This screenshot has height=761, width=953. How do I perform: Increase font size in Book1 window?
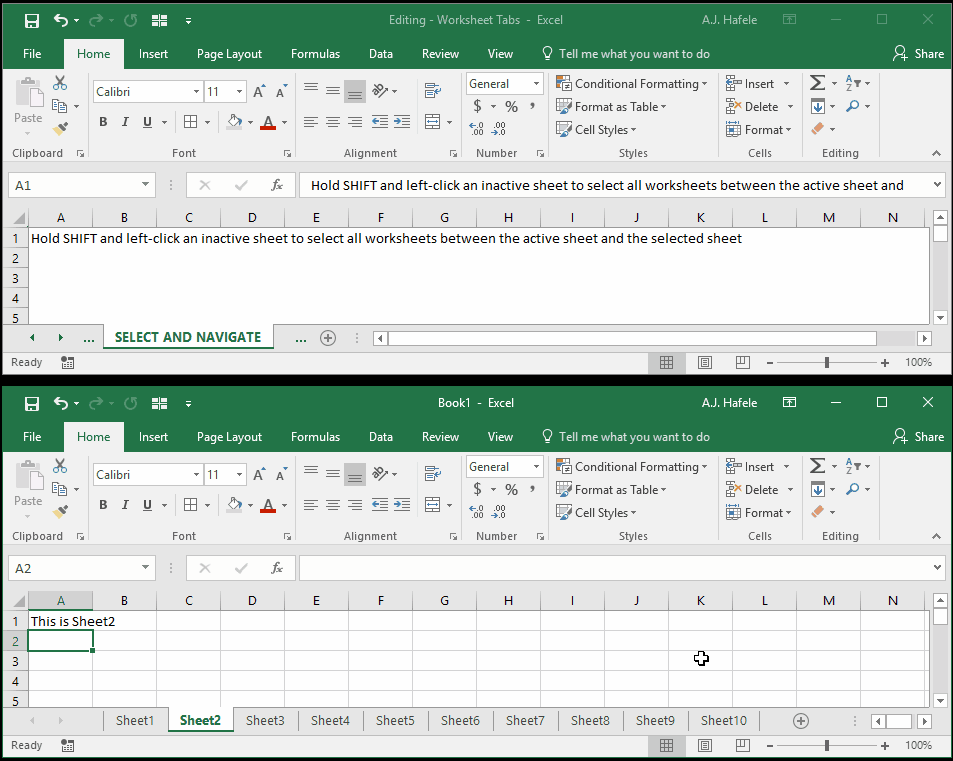(x=259, y=475)
